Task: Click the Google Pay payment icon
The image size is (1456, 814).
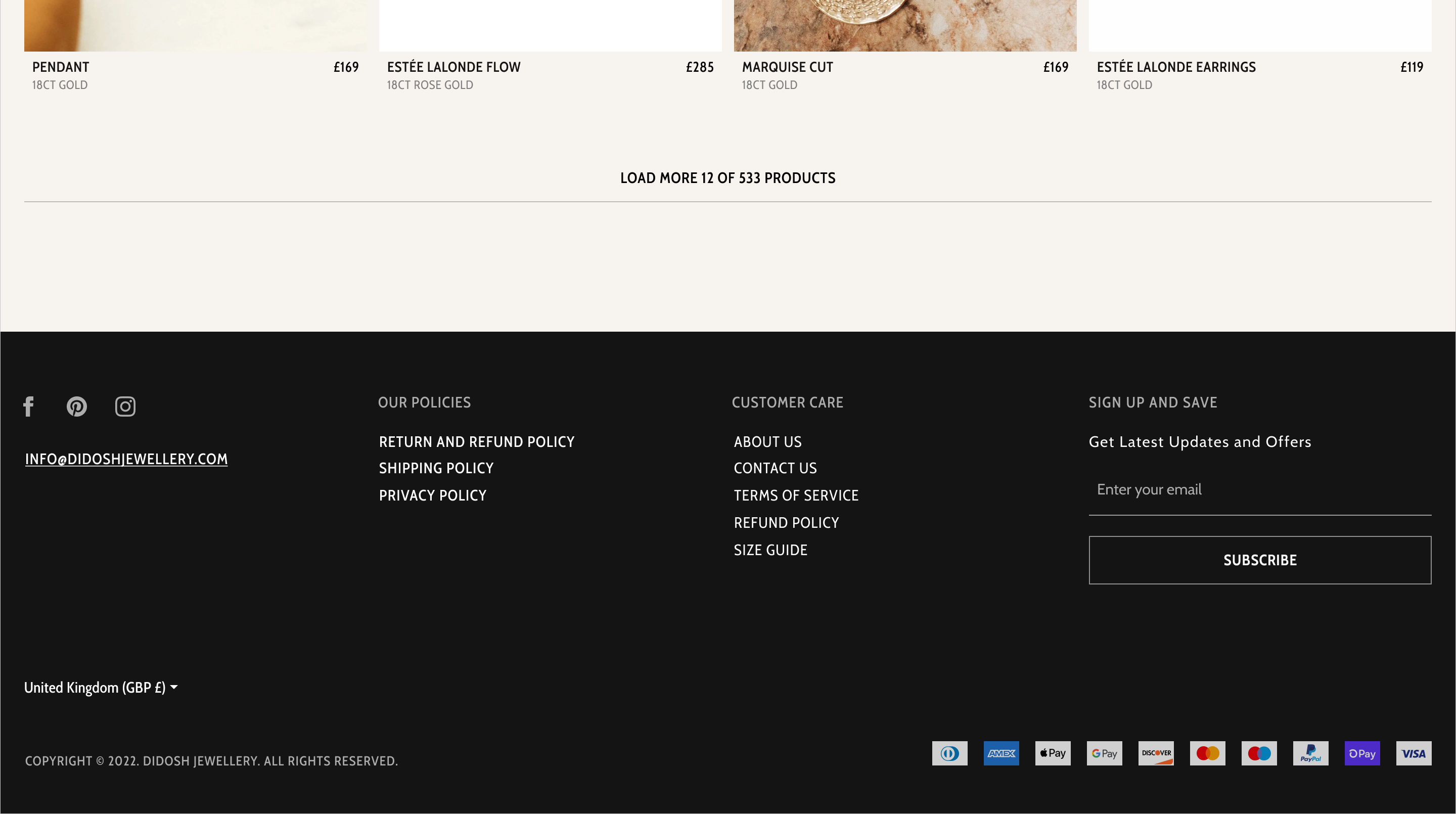Action: pyautogui.click(x=1104, y=753)
